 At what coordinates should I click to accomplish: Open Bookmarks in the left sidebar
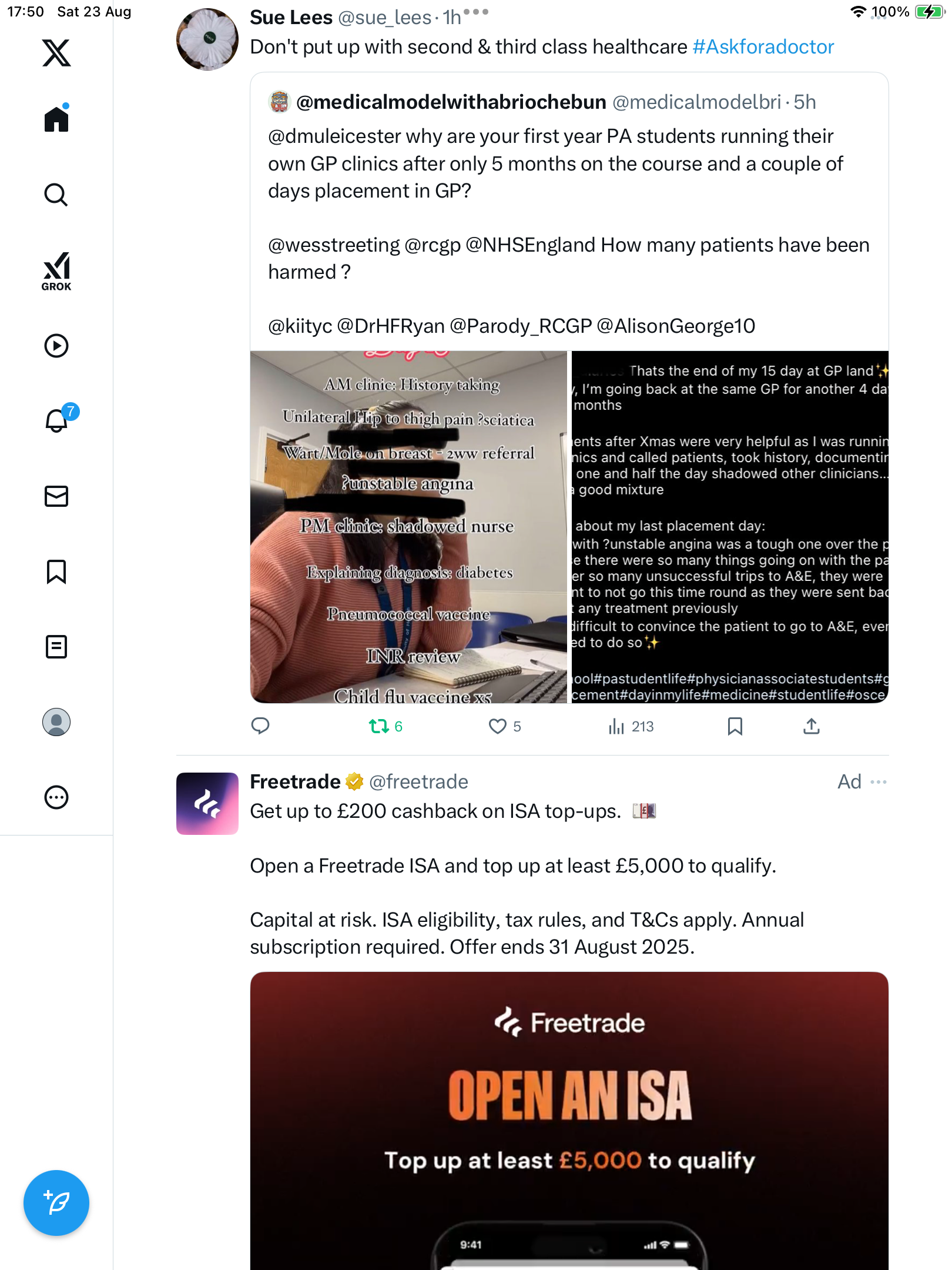pos(56,571)
